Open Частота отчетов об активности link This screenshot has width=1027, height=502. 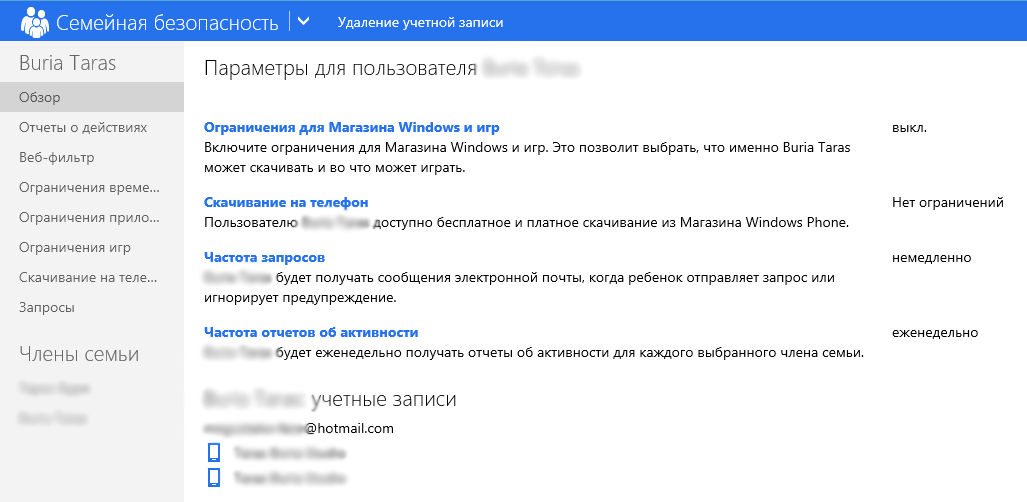coord(311,332)
